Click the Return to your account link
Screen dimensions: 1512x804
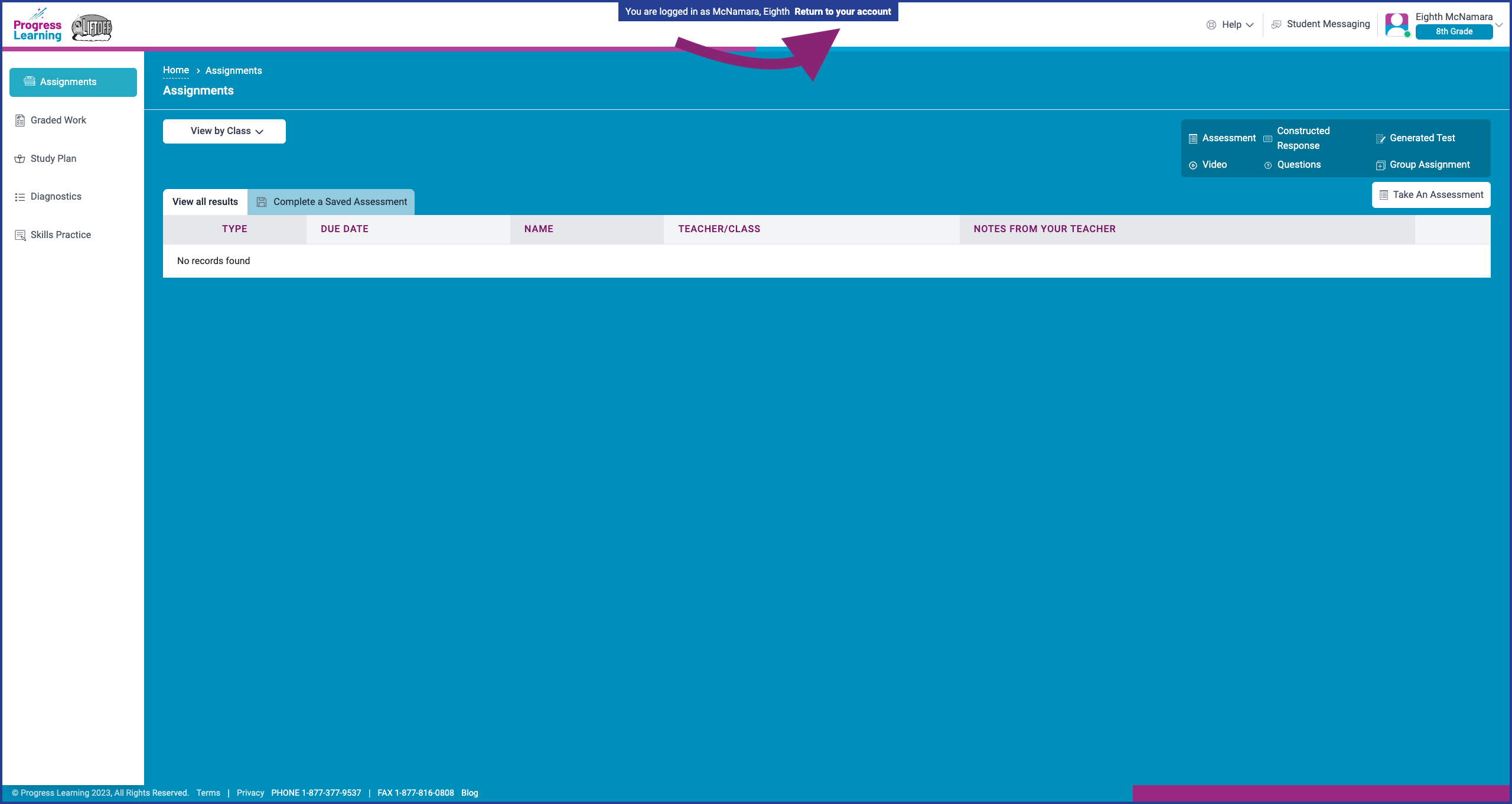click(x=842, y=12)
